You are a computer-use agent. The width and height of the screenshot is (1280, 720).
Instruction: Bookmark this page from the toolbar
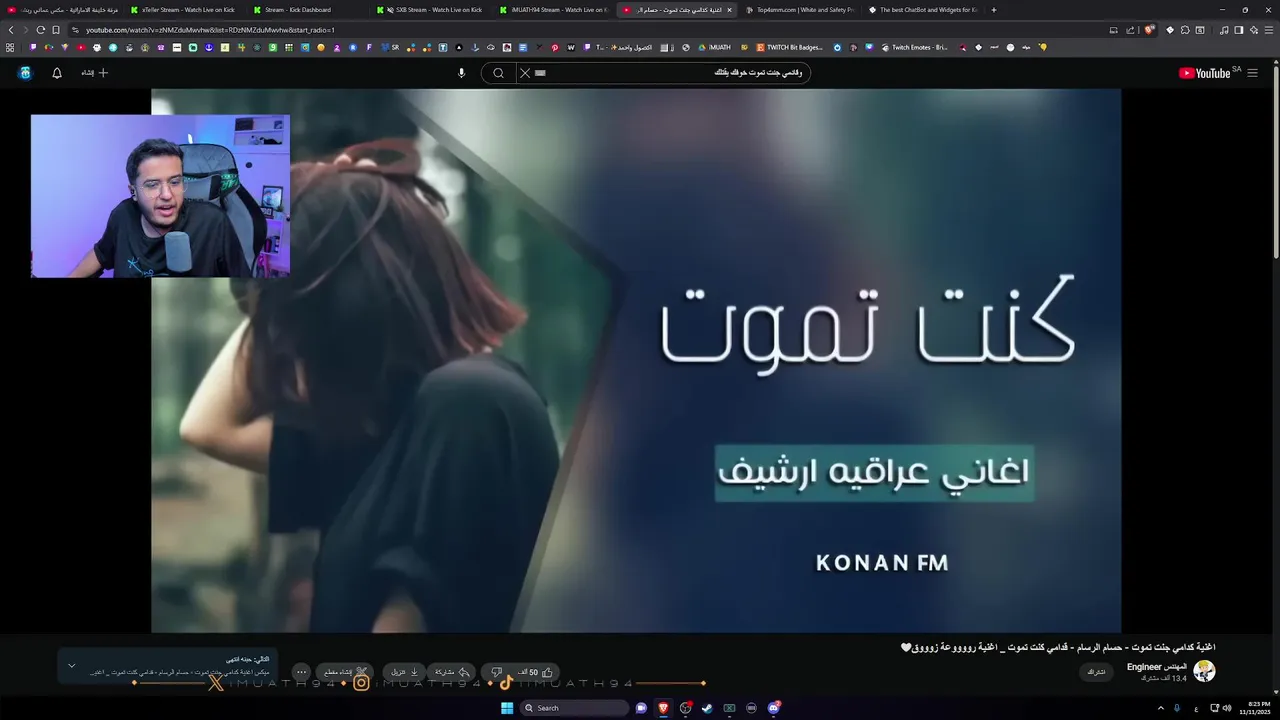pyautogui.click(x=56, y=30)
